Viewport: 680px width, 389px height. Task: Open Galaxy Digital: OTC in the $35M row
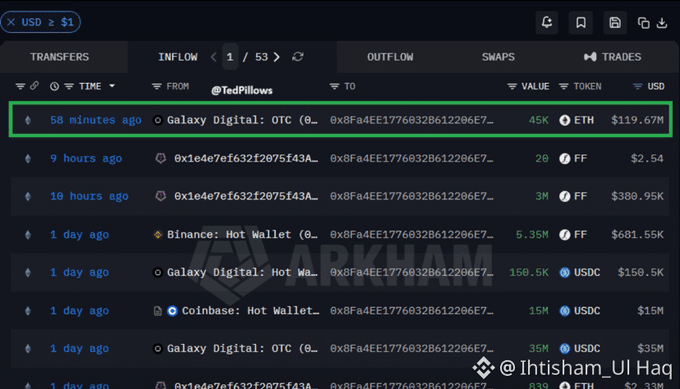[242, 348]
